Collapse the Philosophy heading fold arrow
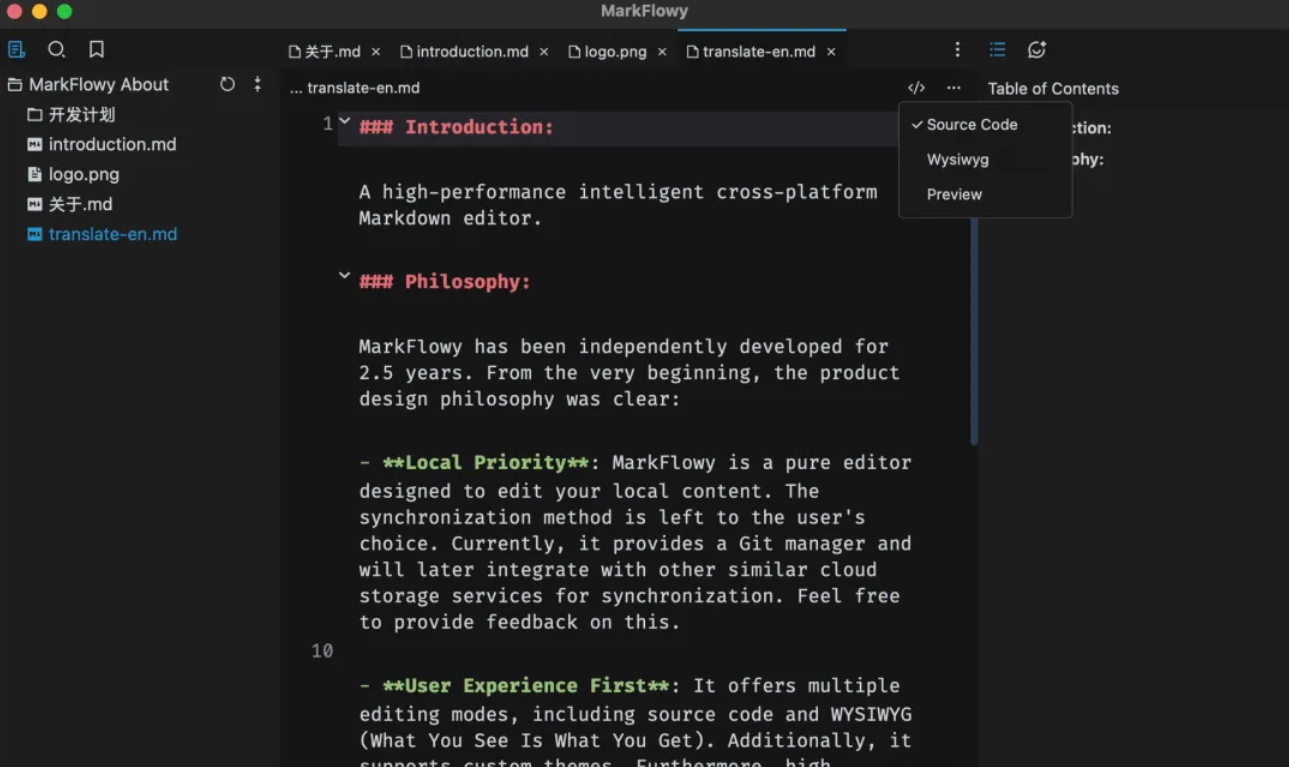Screen dimensions: 1289x767 pos(344,275)
